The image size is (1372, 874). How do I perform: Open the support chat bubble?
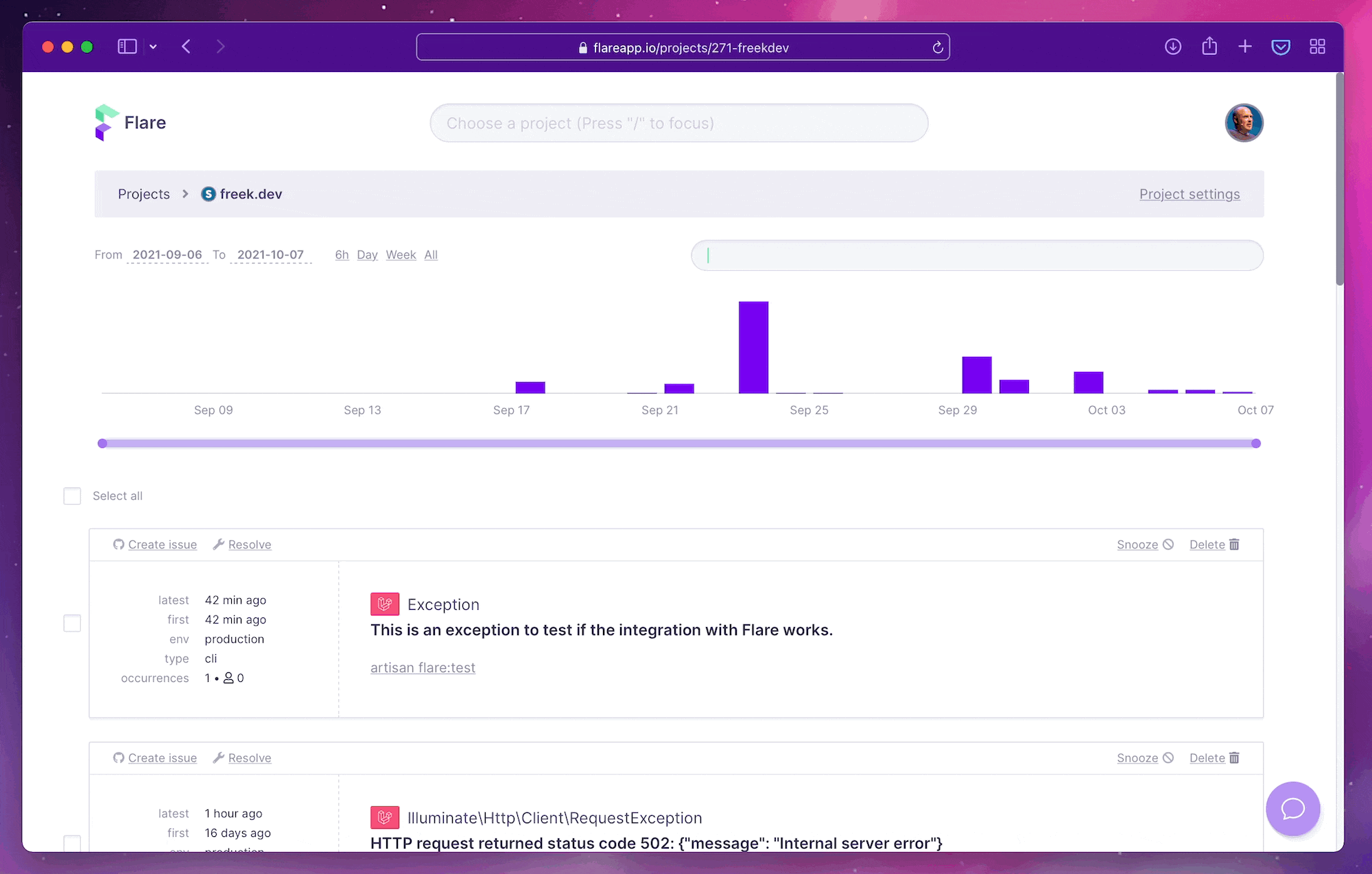pyautogui.click(x=1293, y=809)
